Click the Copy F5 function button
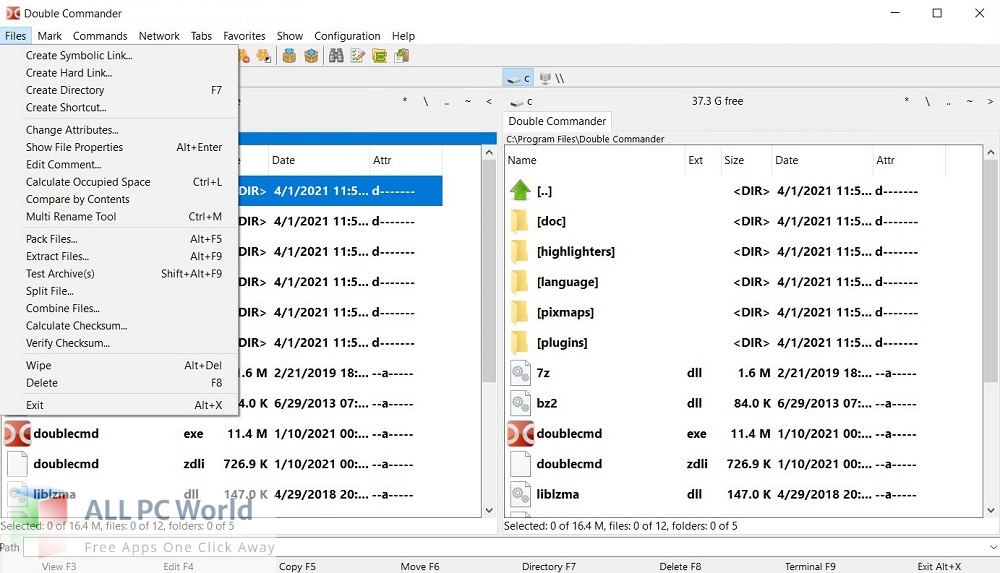Viewport: 1000px width, 573px height. (297, 567)
